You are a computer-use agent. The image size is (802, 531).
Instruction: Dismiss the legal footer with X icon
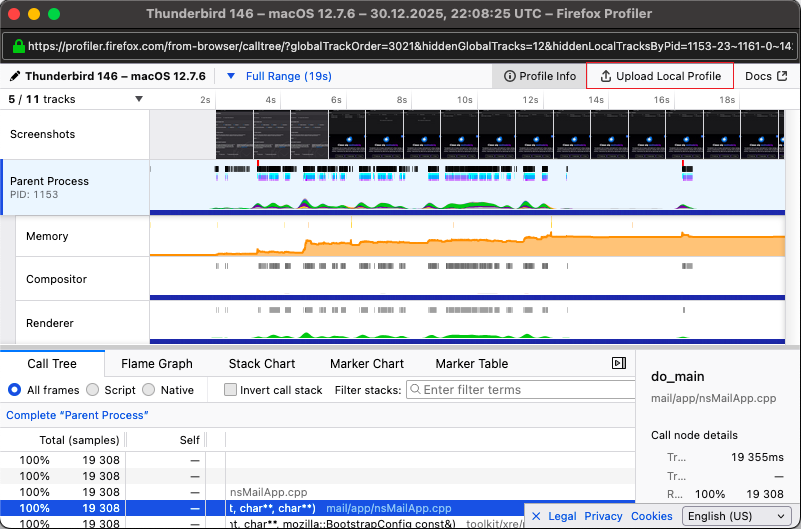point(536,516)
